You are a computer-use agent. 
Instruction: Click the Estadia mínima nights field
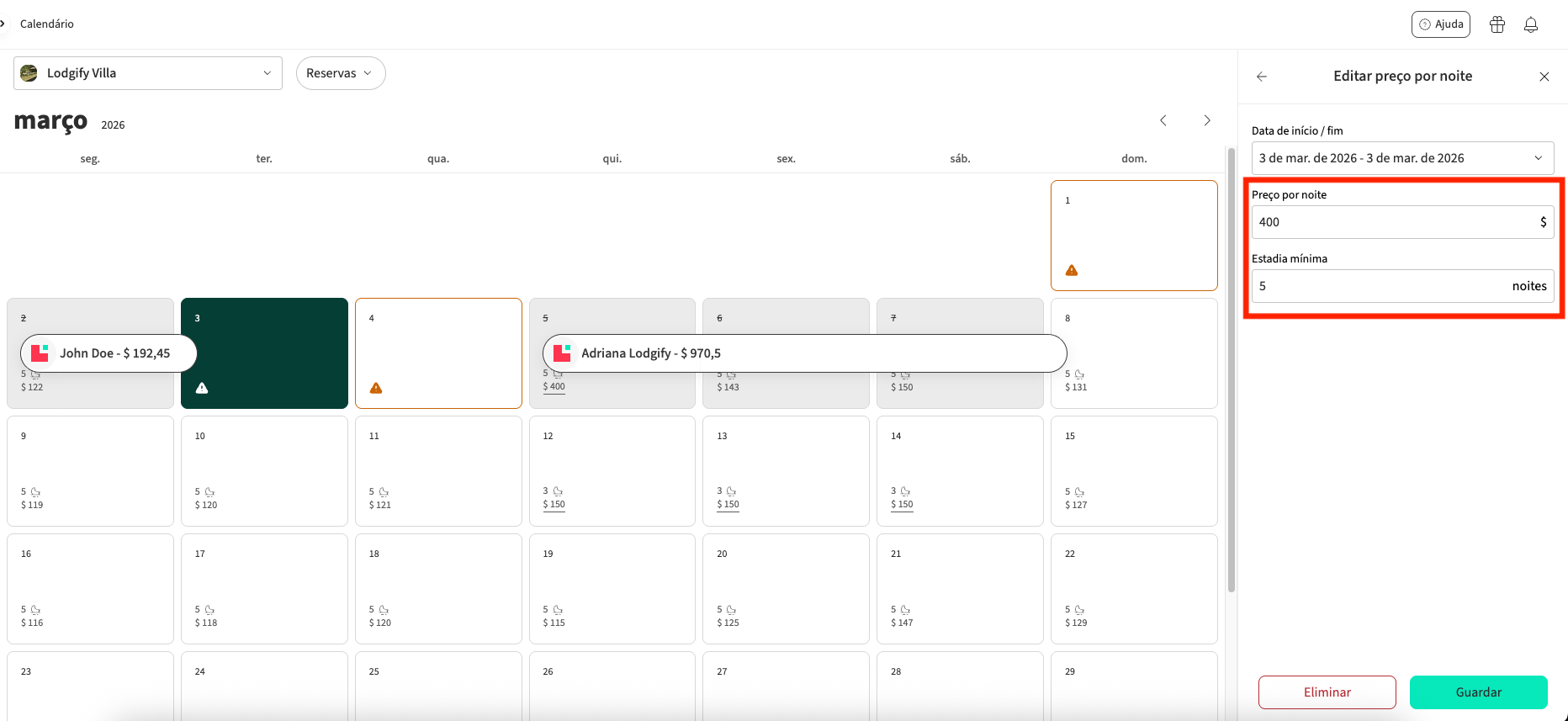pos(1380,286)
